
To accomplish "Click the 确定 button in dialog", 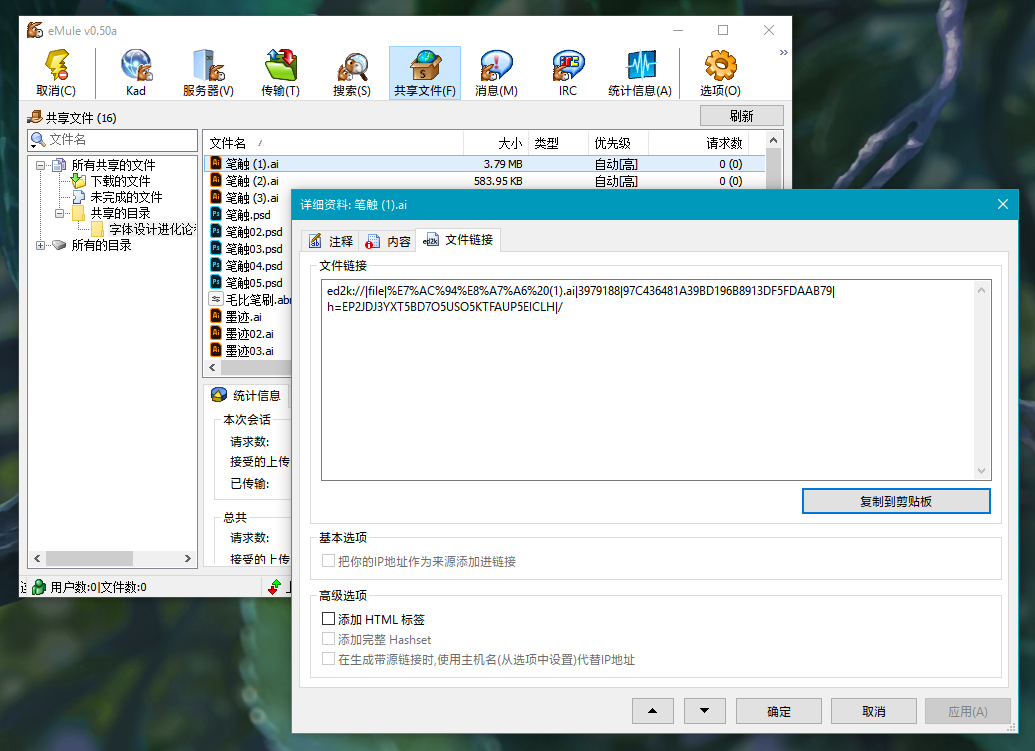I will coord(778,711).
